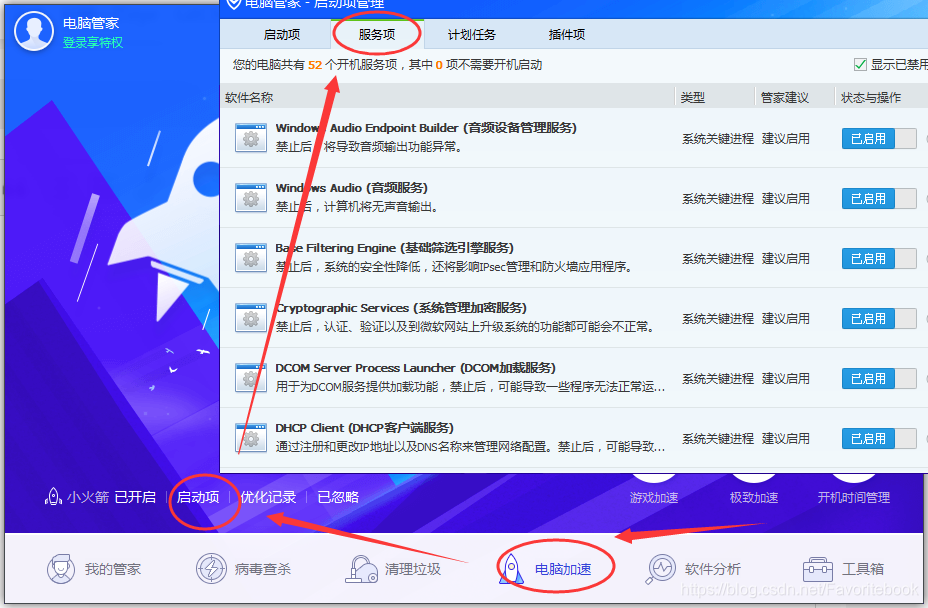Click 管家建议 column header
928x608 pixels.
point(785,98)
